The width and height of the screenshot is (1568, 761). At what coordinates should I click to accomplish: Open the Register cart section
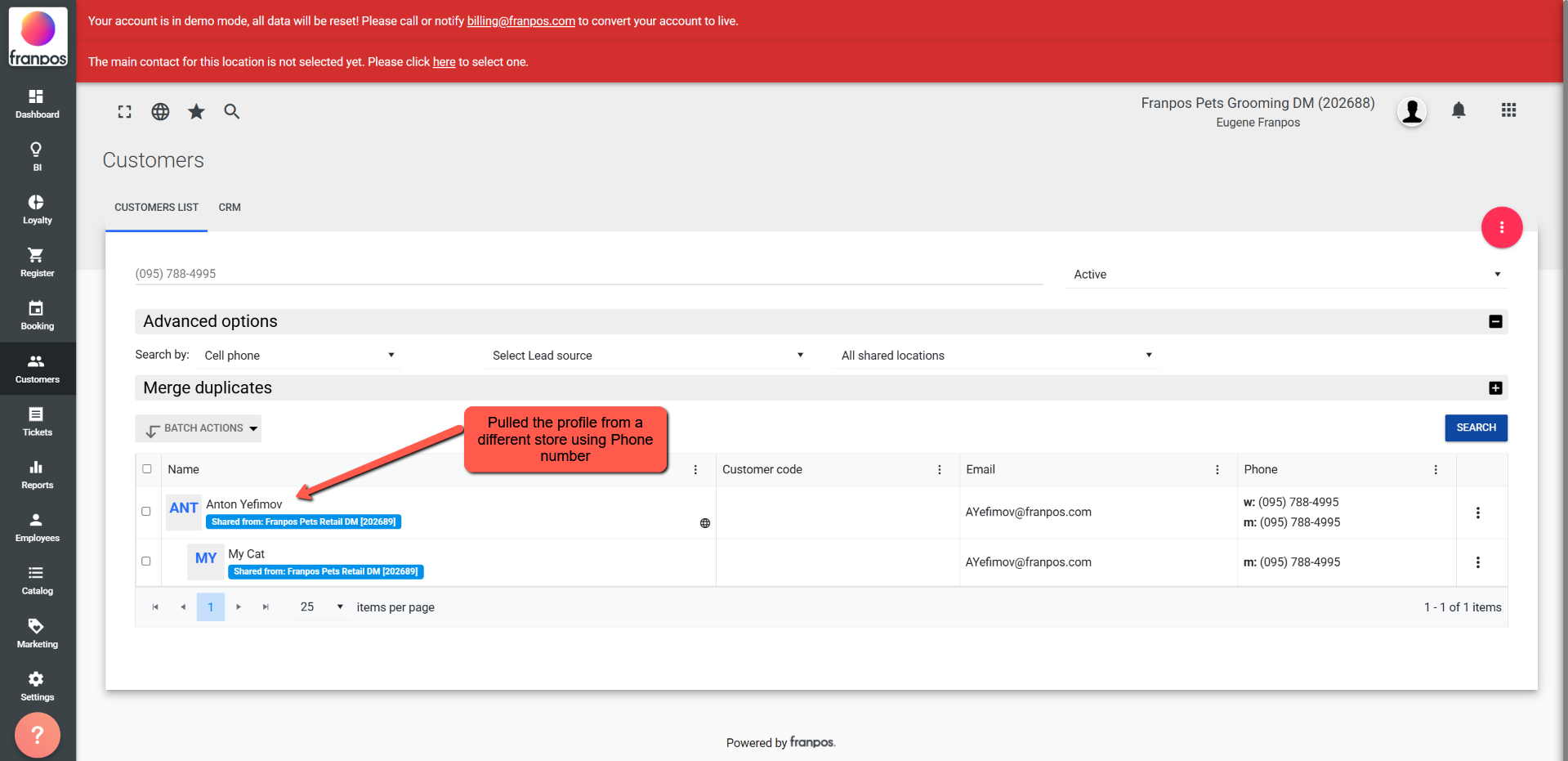38,263
